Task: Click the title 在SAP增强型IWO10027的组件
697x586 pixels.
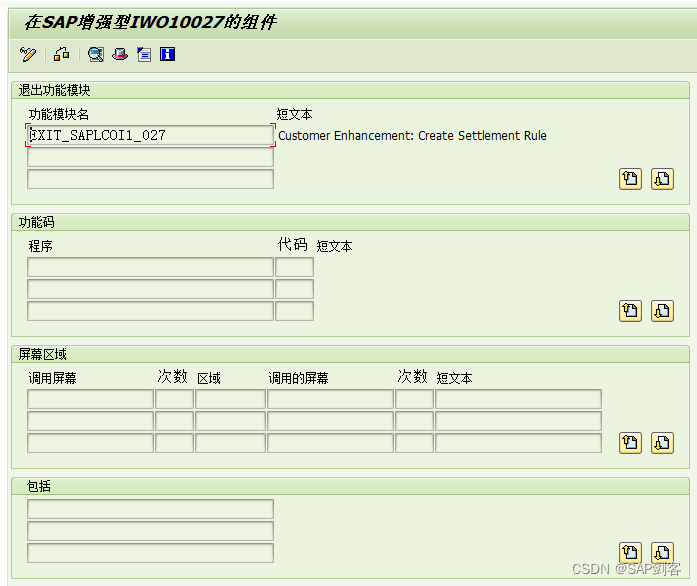Action: [x=150, y=22]
